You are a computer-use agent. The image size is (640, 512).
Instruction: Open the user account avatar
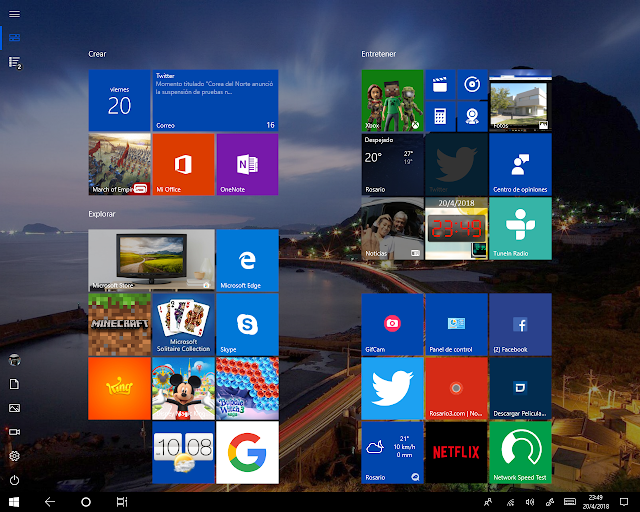(x=15, y=360)
